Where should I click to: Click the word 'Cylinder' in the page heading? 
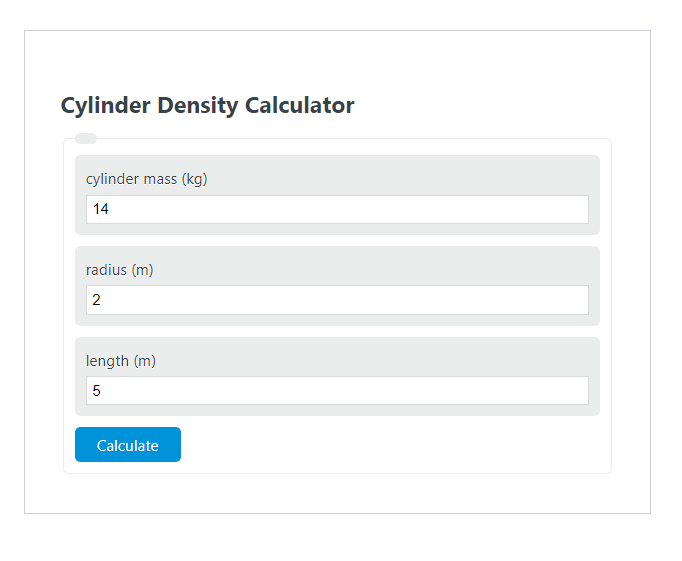[x=106, y=106]
